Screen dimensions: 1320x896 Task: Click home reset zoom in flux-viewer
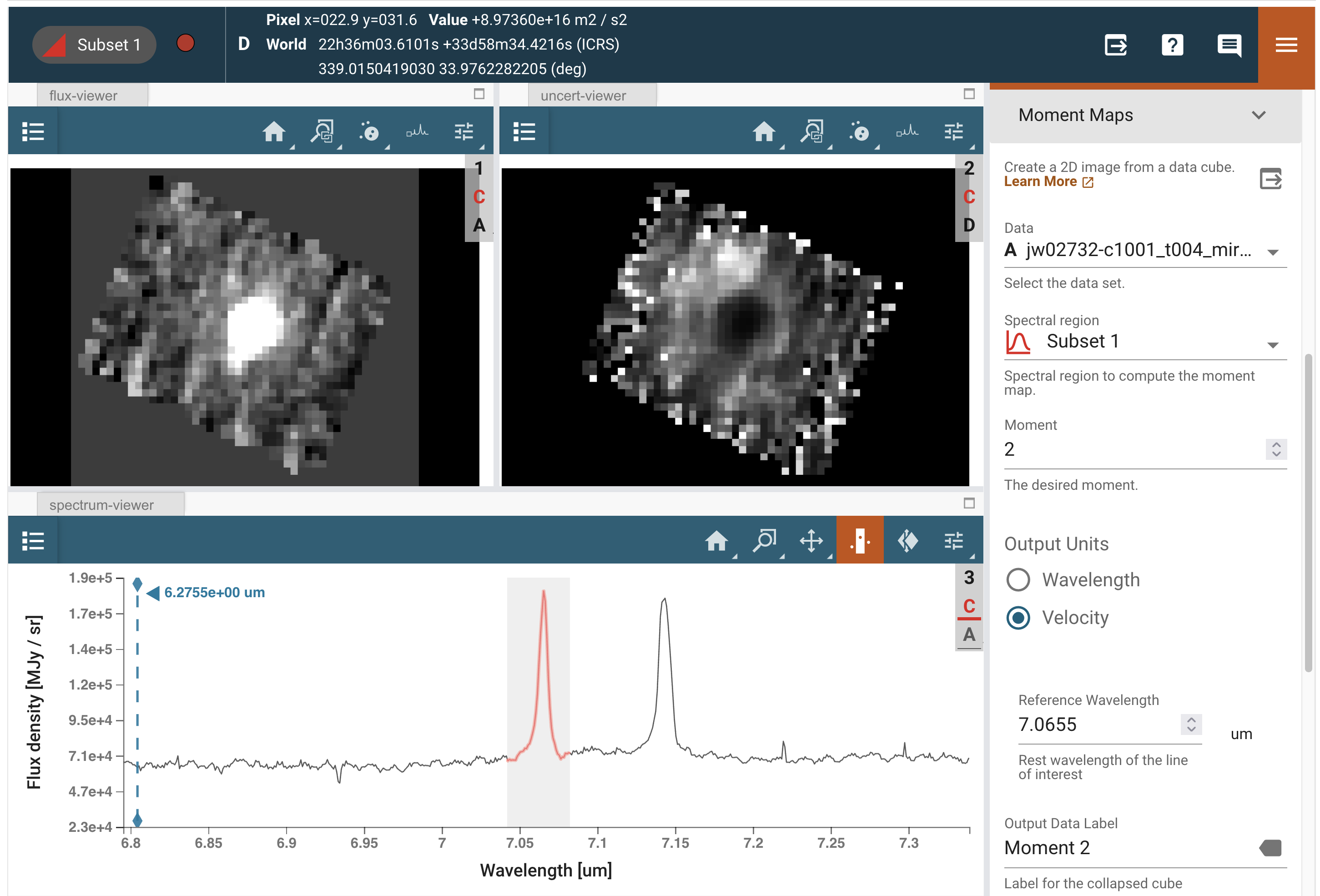273,132
